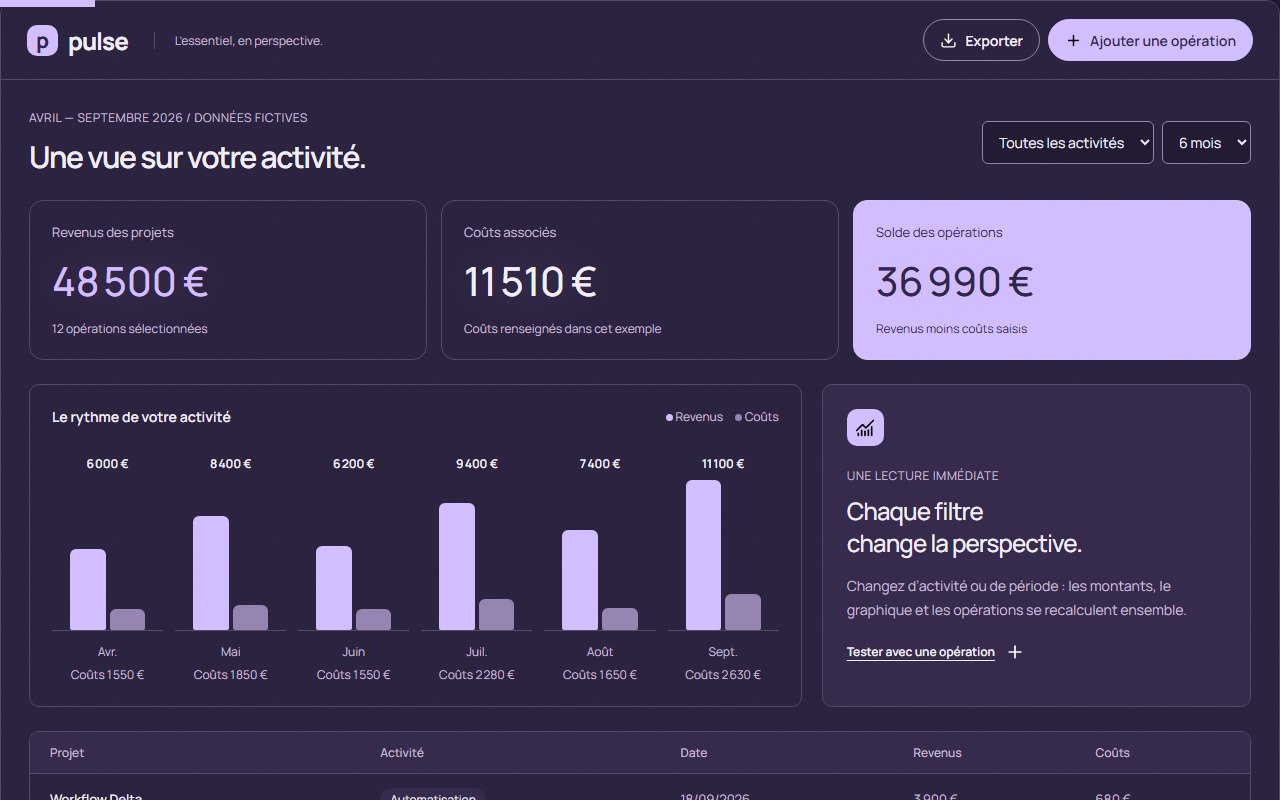Click the pulse logo icon
Screen dimensions: 1280x800
(x=42, y=41)
